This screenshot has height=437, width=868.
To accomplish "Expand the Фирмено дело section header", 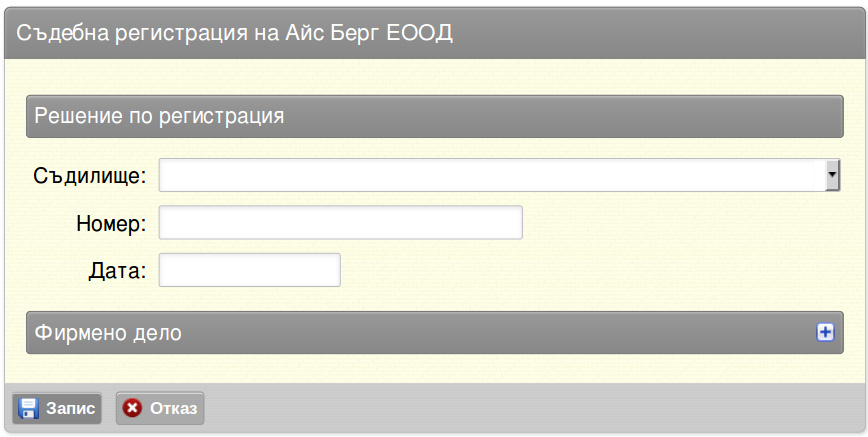I will (x=435, y=332).
